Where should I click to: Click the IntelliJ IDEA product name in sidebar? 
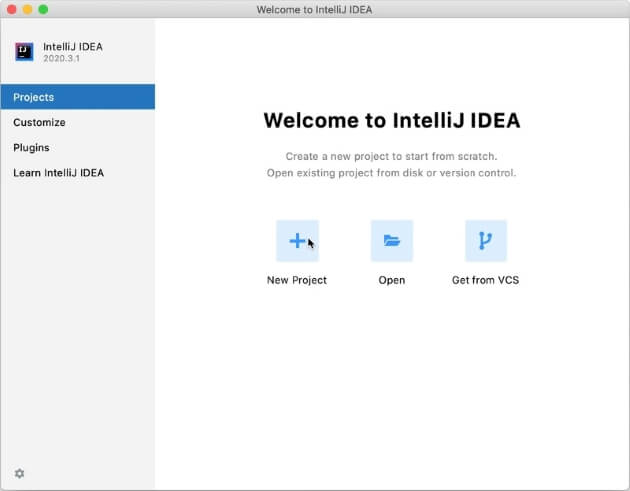73,46
